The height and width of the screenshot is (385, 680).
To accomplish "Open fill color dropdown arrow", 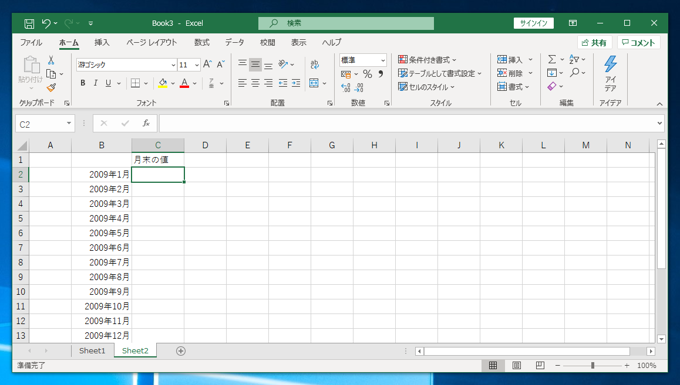I will [173, 83].
